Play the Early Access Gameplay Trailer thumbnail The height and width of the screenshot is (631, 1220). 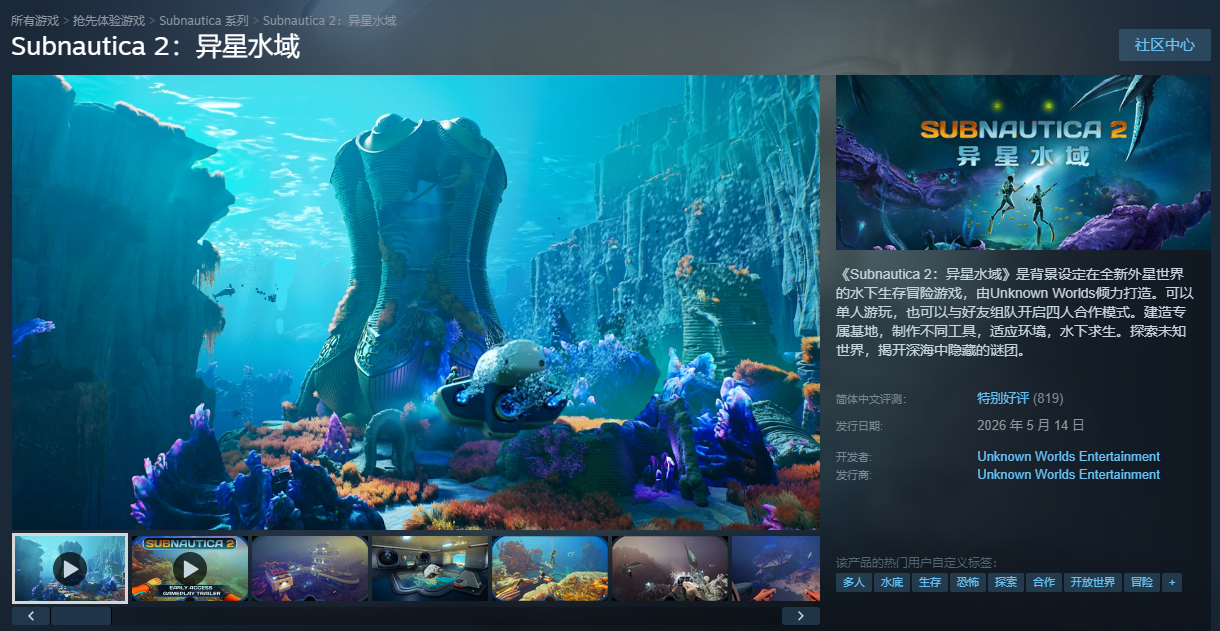190,568
